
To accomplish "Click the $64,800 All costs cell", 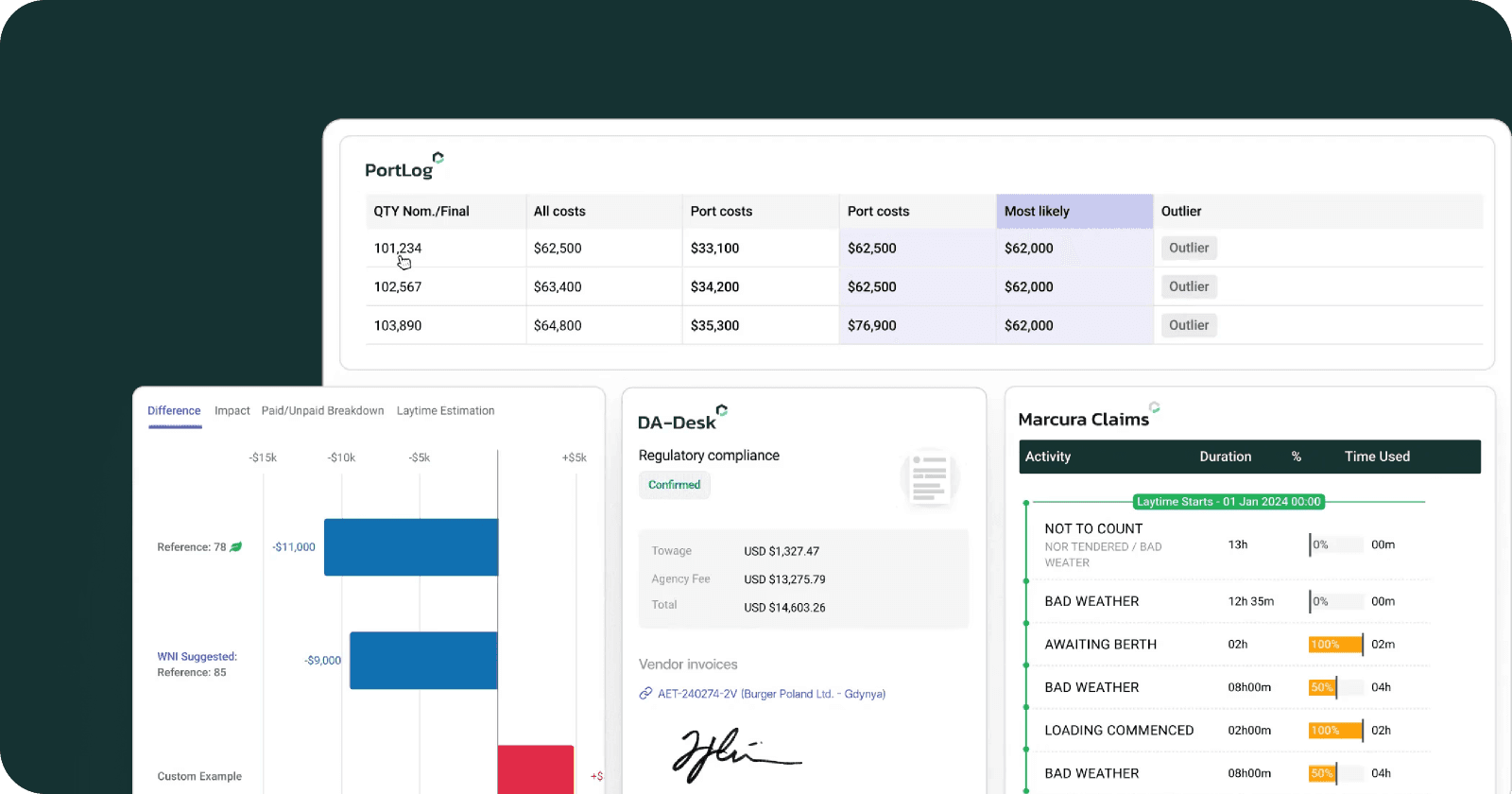I will point(558,325).
